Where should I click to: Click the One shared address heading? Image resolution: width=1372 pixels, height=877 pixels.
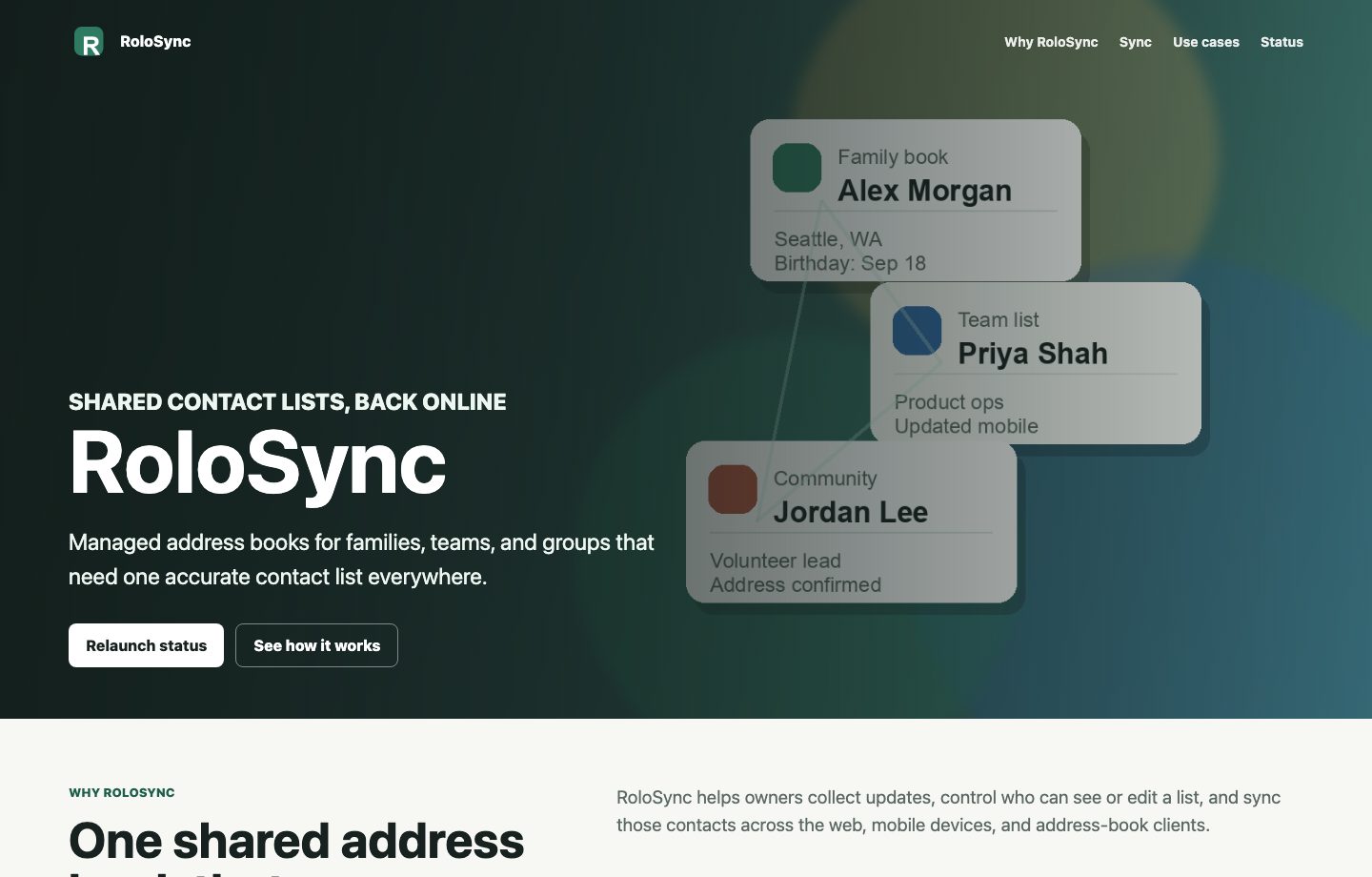[x=296, y=841]
